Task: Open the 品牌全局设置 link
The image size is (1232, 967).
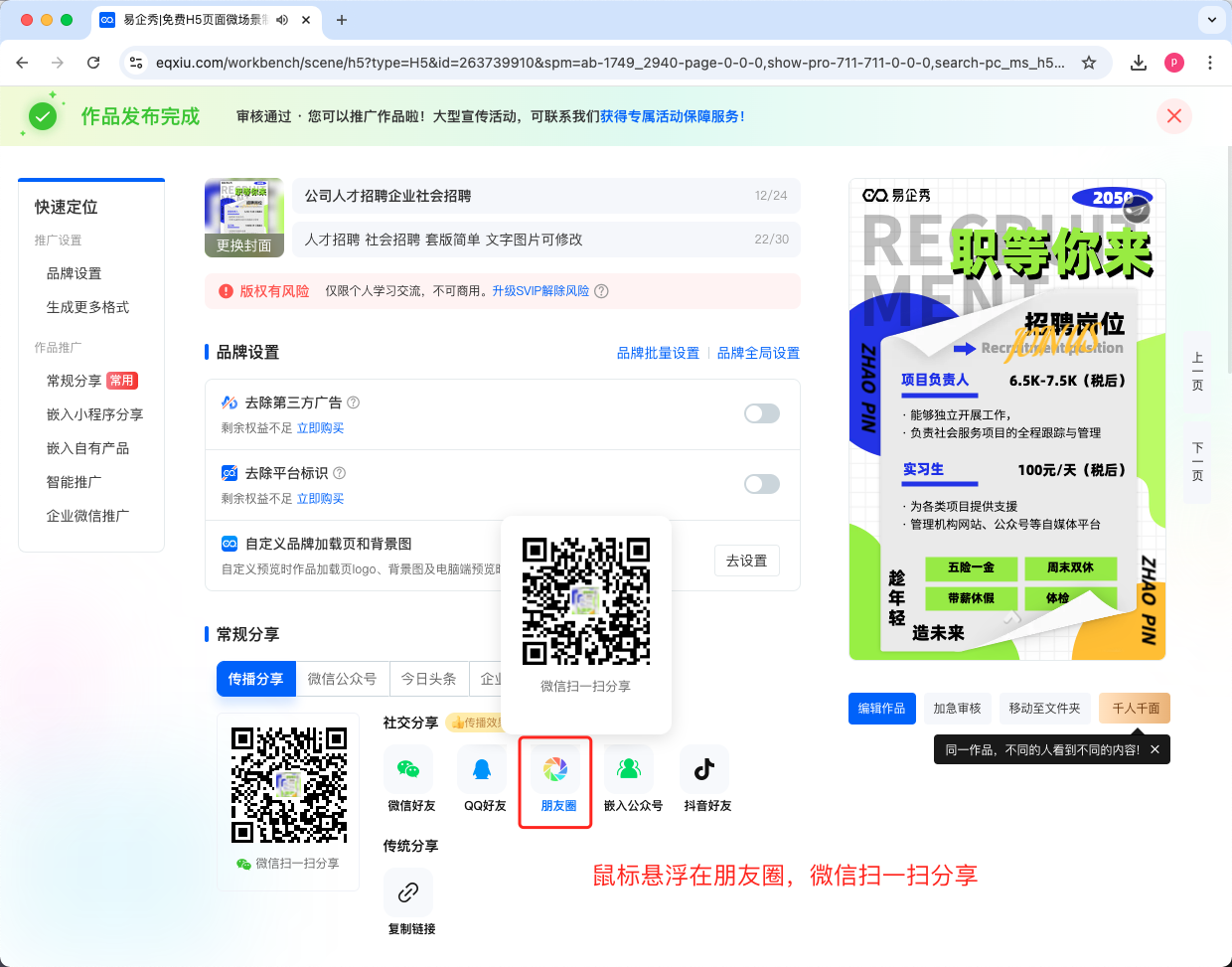Action: coord(758,353)
